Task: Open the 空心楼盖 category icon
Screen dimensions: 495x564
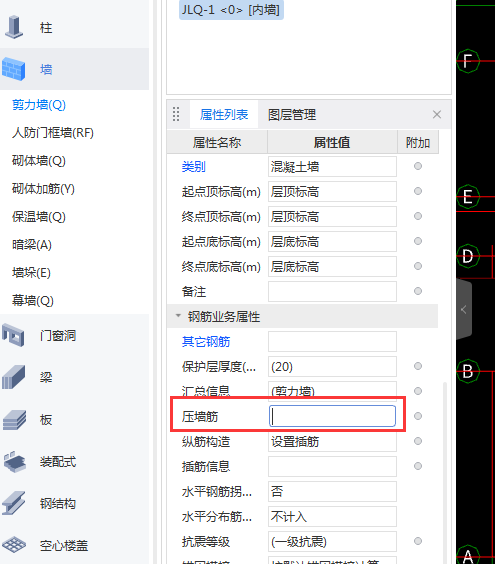Action: 14,545
